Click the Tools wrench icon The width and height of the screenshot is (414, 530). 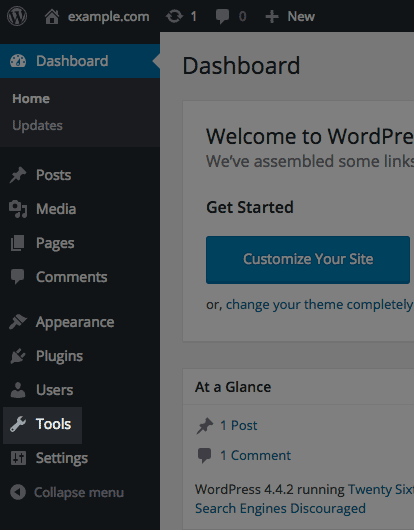(x=18, y=424)
